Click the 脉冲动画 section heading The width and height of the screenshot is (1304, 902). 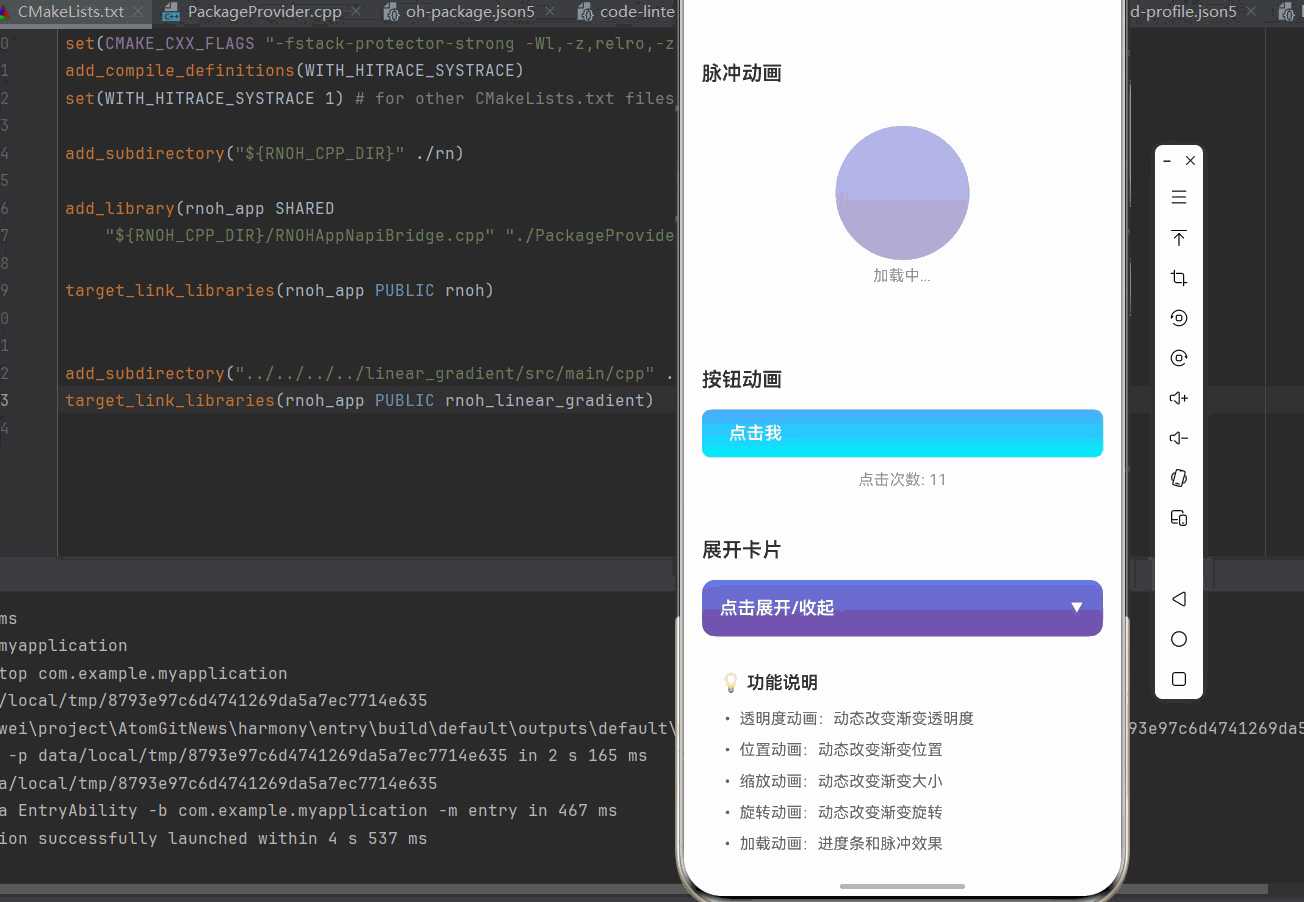pos(742,73)
